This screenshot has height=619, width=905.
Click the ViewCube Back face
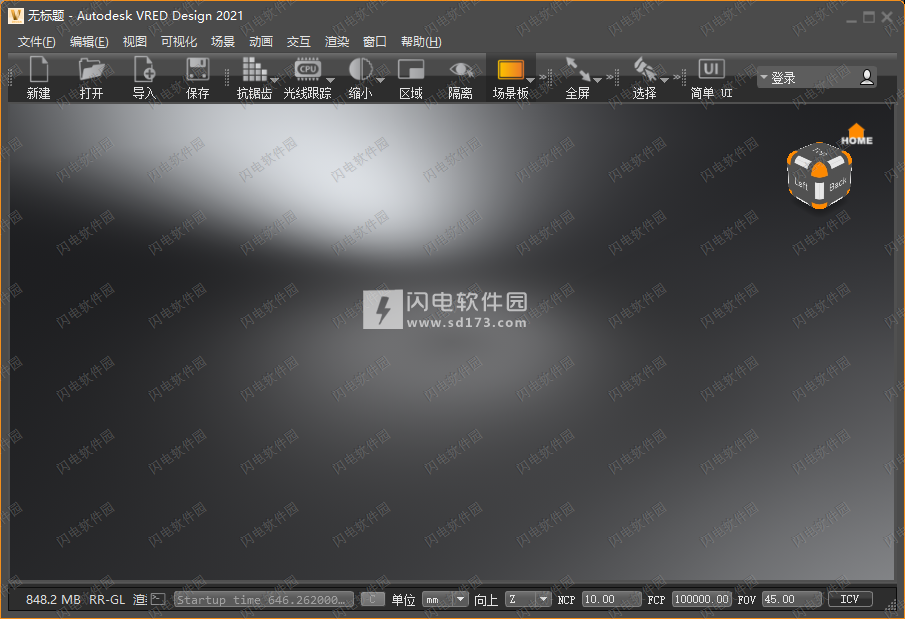(837, 184)
